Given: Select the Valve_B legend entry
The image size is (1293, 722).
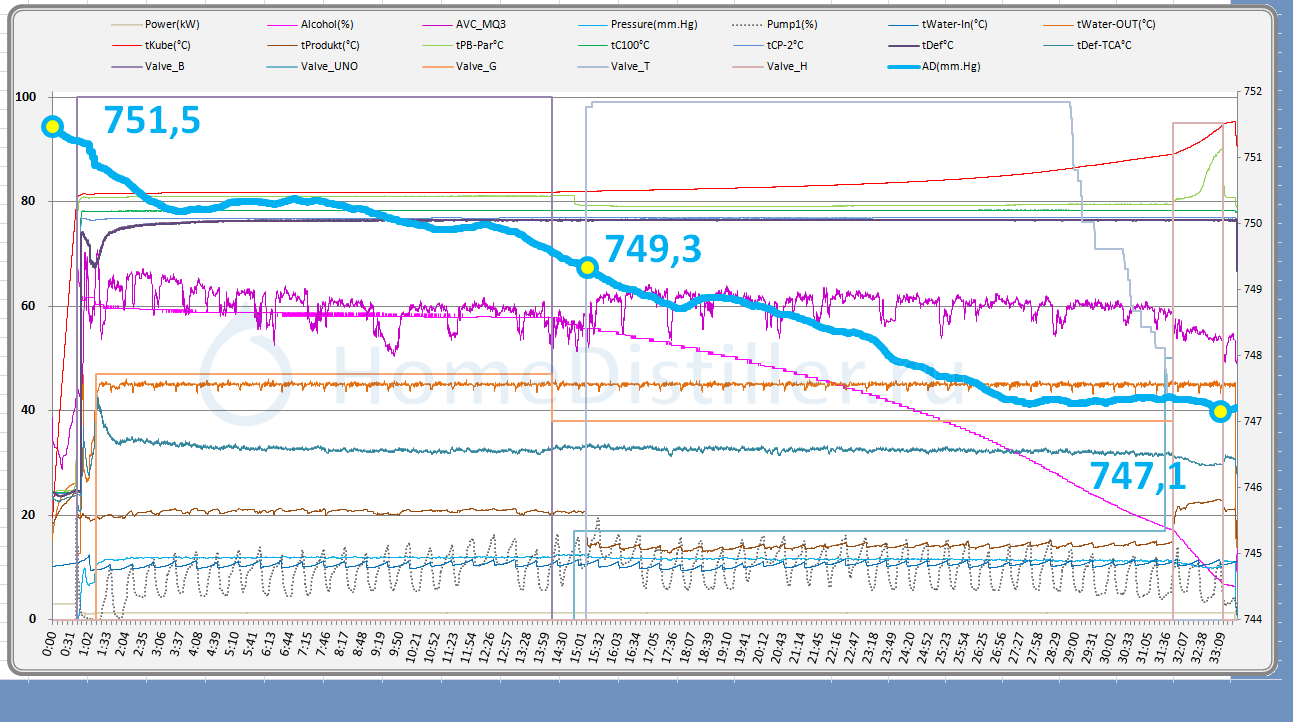Looking at the screenshot, I should pyautogui.click(x=172, y=67).
